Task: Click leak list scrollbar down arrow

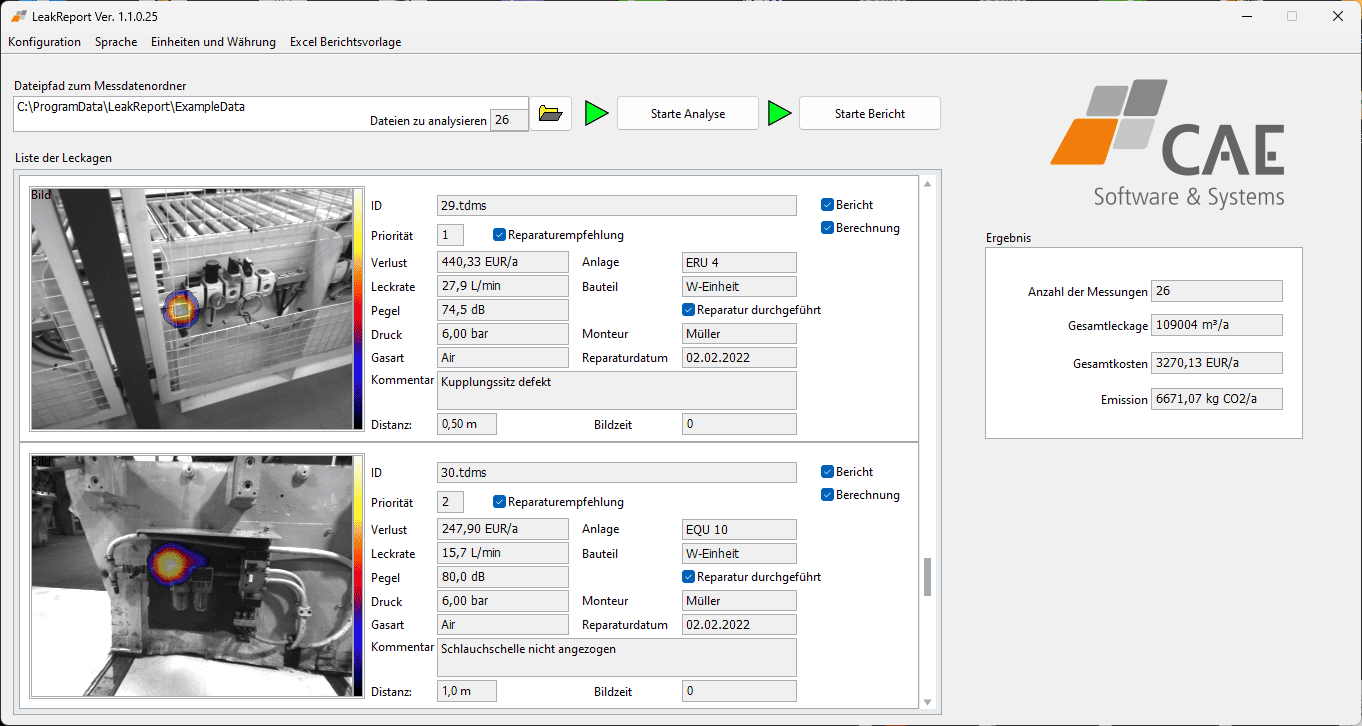Action: 927,703
